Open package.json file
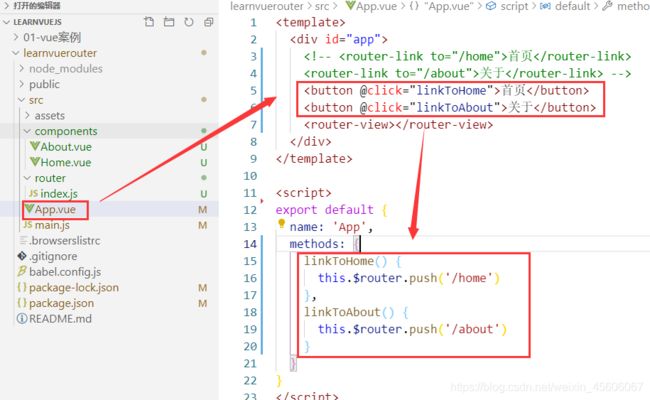The image size is (650, 400). (x=61, y=303)
